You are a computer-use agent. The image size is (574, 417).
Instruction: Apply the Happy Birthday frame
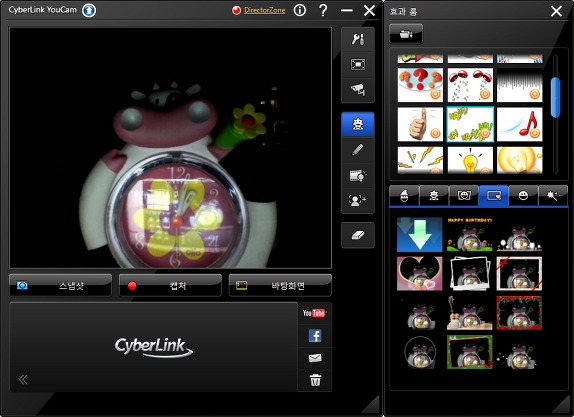point(470,235)
